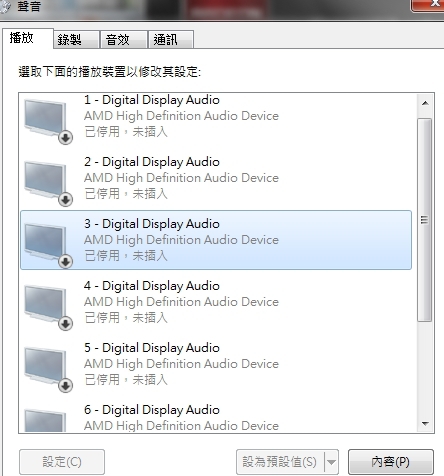The width and height of the screenshot is (444, 476).
Task: Click the monitor icon of device 6
Action: (45, 421)
